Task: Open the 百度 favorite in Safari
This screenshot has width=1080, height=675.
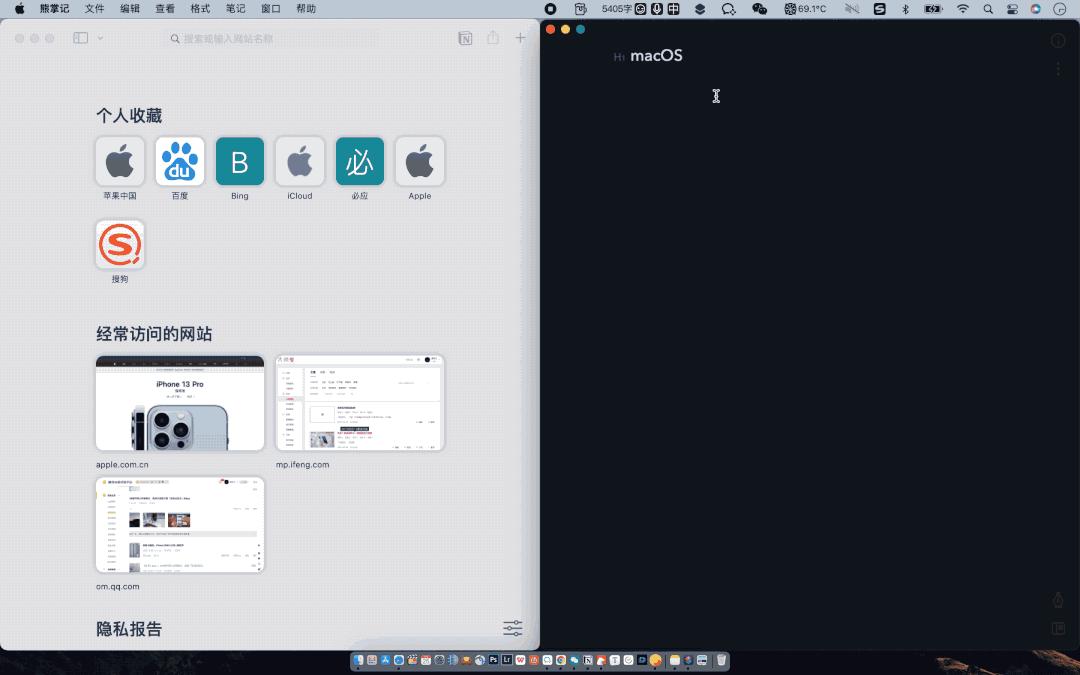Action: click(x=180, y=161)
